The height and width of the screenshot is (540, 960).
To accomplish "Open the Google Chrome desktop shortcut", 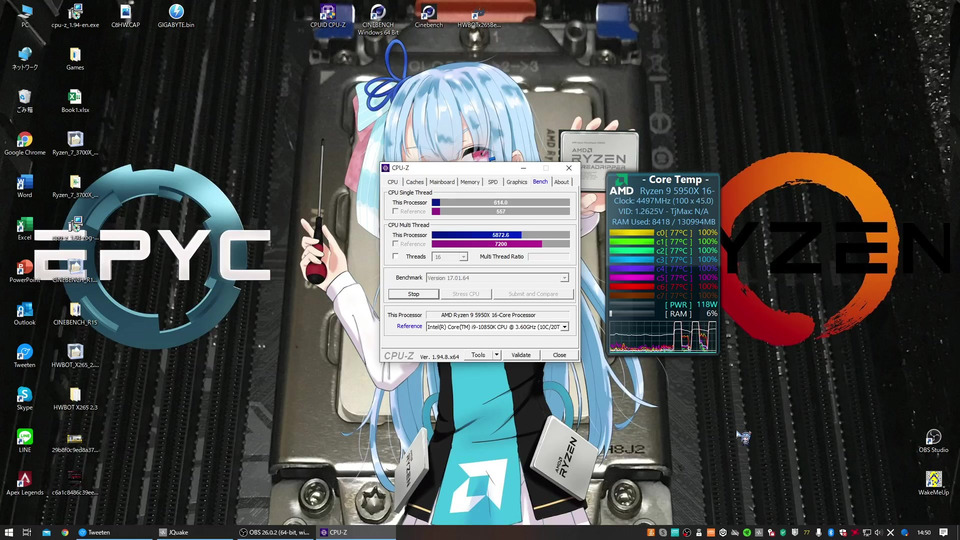I will click(x=24, y=143).
